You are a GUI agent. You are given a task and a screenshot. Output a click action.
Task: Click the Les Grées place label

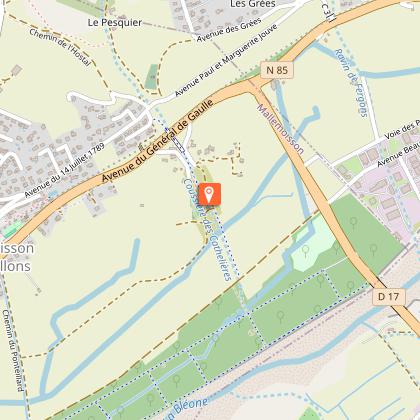point(253,4)
